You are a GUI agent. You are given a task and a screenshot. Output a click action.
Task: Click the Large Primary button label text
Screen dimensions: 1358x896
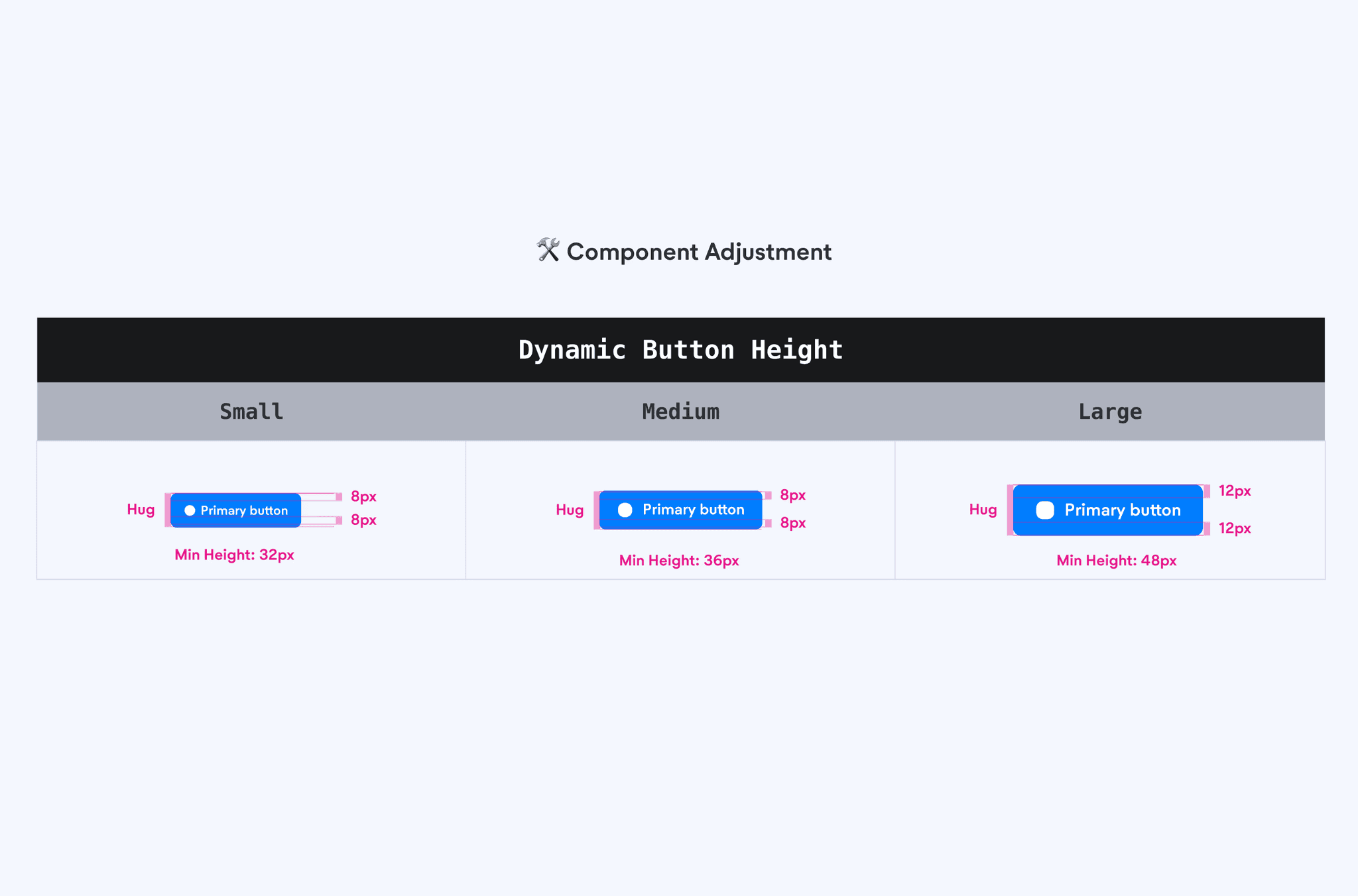click(x=1123, y=510)
